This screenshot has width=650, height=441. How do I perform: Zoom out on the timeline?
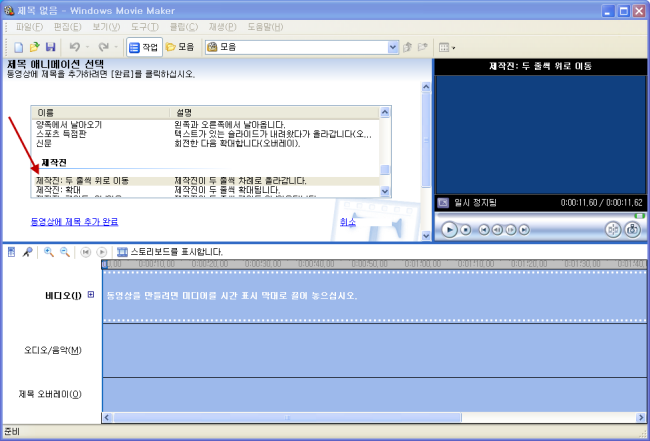click(x=65, y=252)
